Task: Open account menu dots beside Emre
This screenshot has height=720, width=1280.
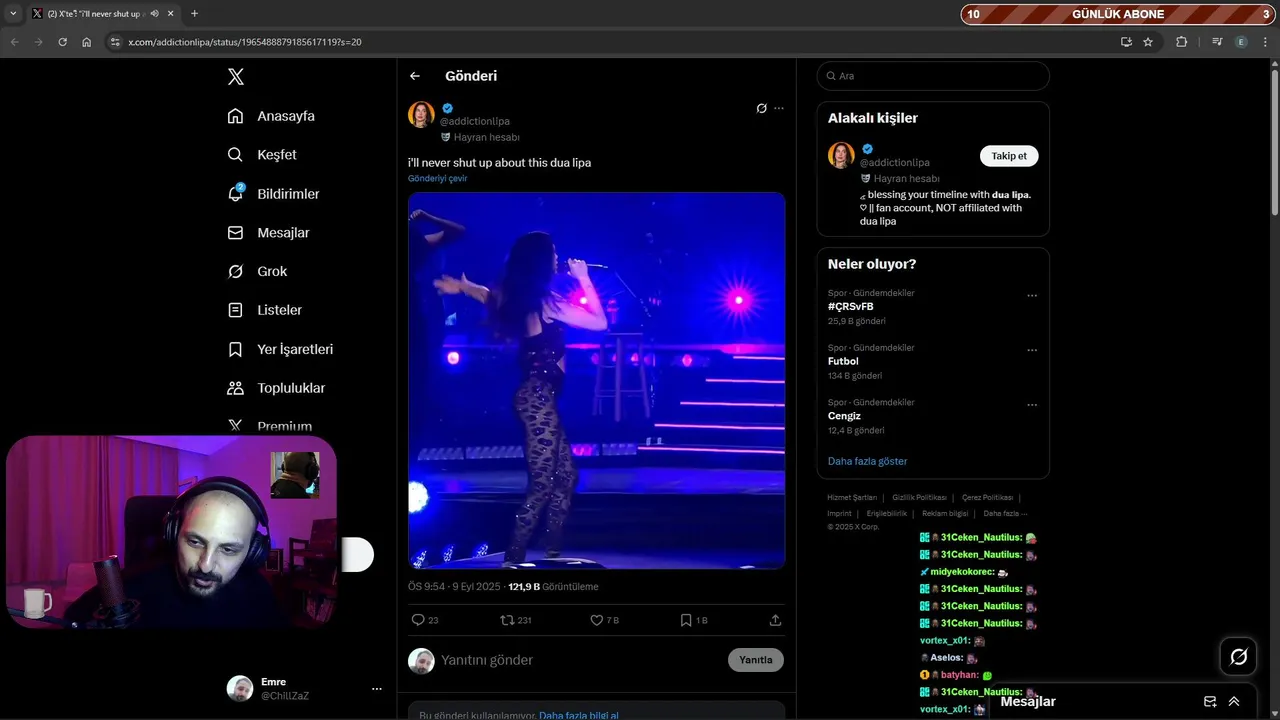Action: (377, 689)
